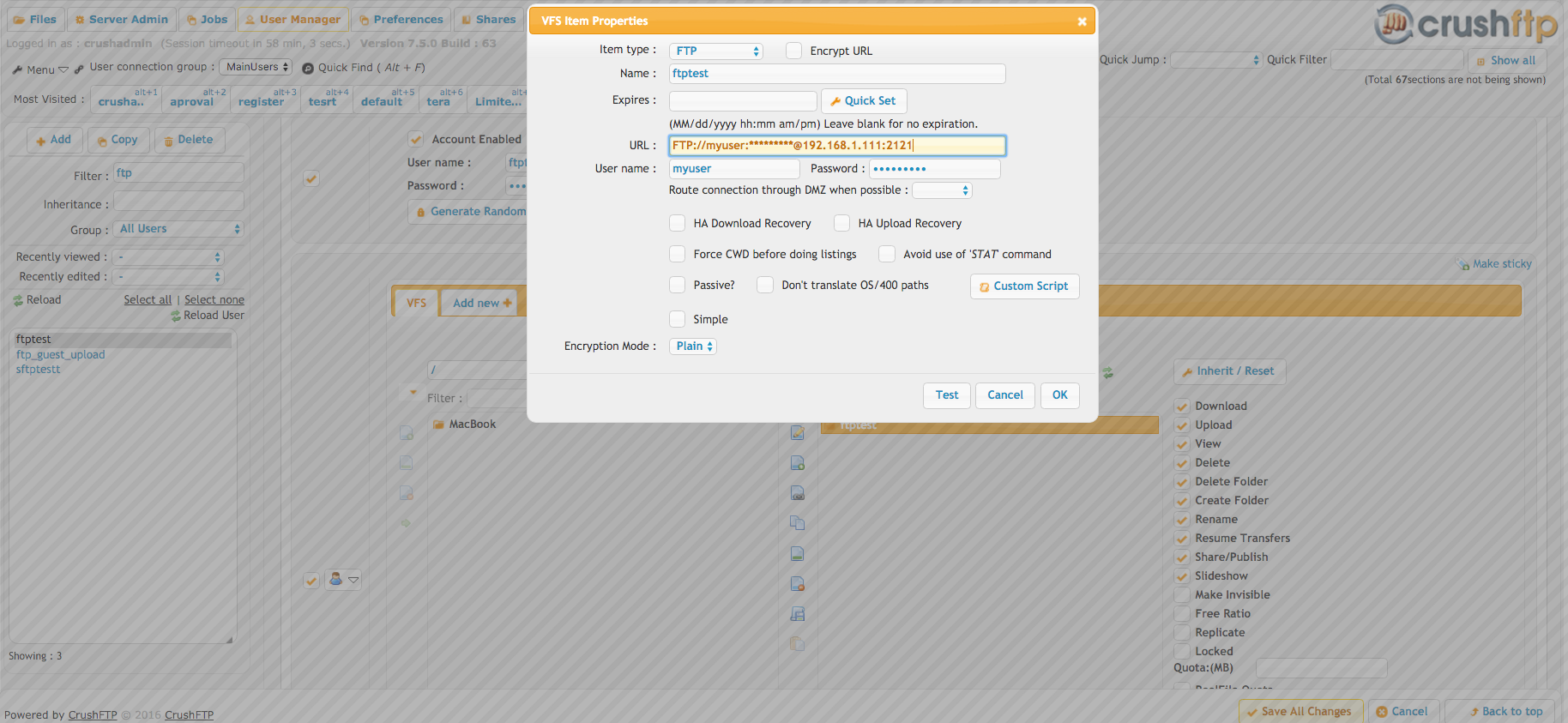1568x723 pixels.
Task: Click the Expires date field
Action: pos(743,101)
